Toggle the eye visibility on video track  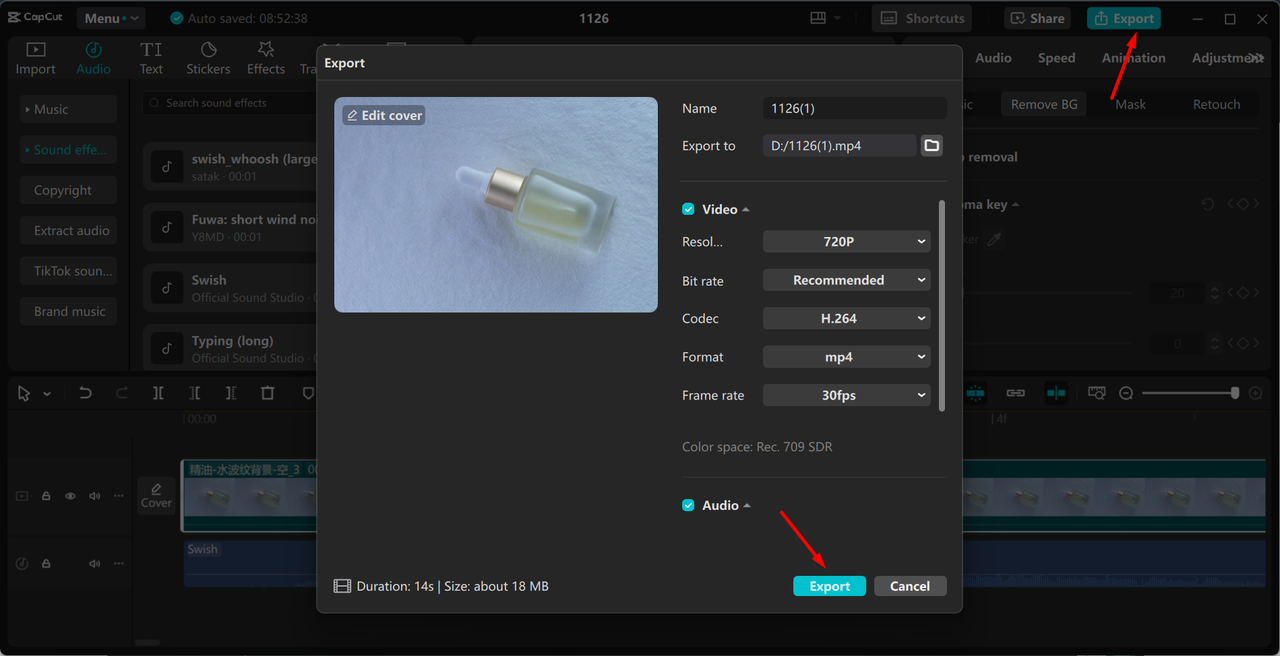pyautogui.click(x=71, y=496)
